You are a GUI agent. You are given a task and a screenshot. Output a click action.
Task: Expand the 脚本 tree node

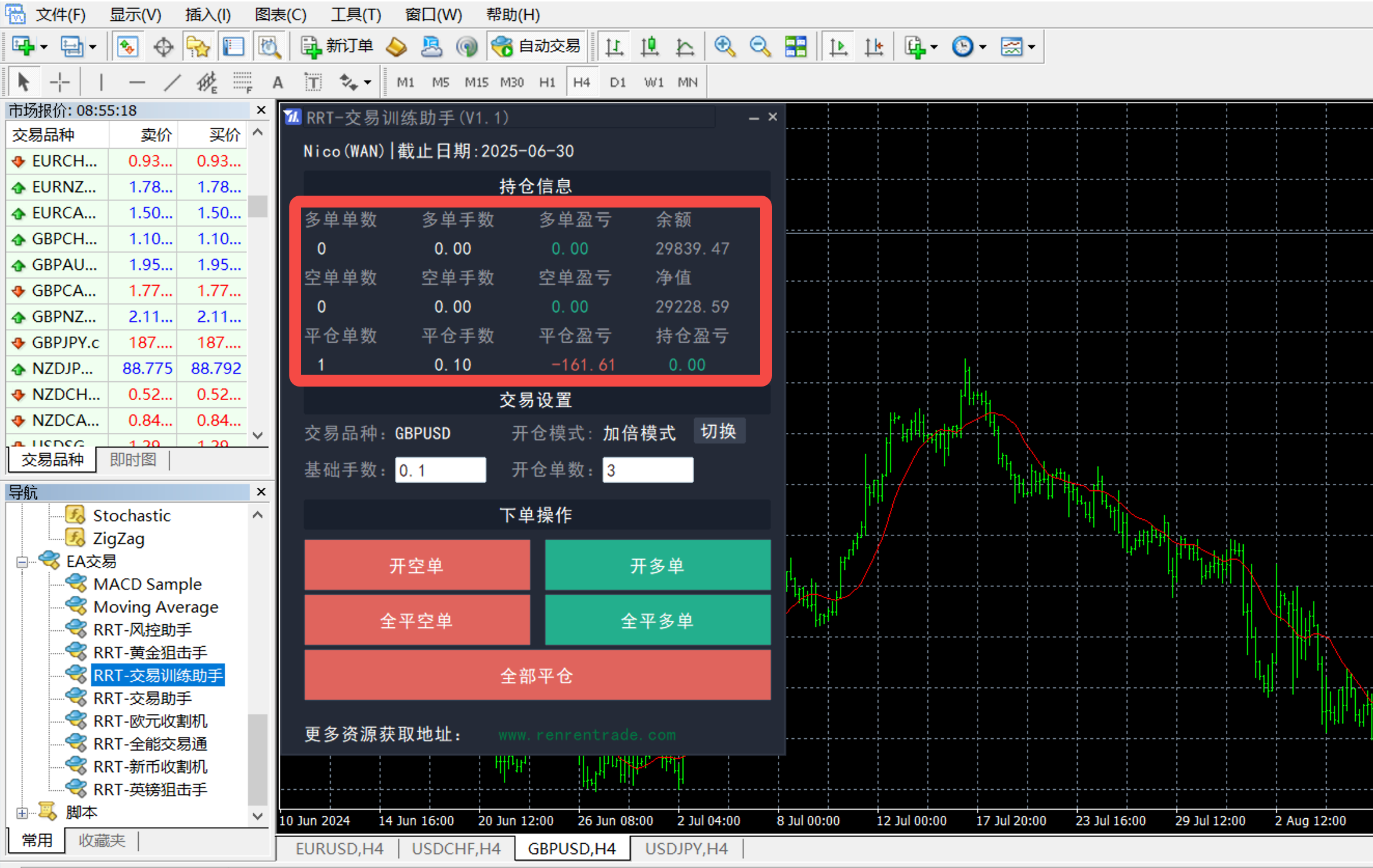pyautogui.click(x=22, y=813)
